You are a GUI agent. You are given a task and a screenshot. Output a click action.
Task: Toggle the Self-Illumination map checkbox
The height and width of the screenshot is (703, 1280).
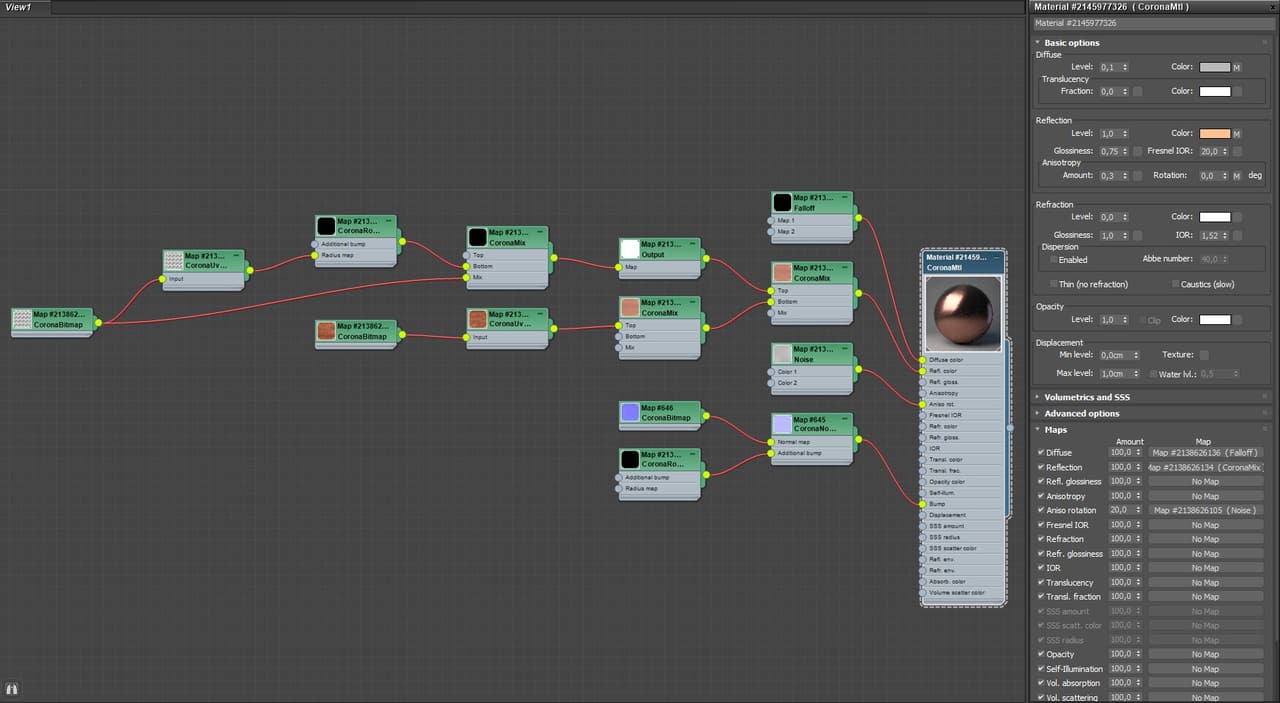1041,669
